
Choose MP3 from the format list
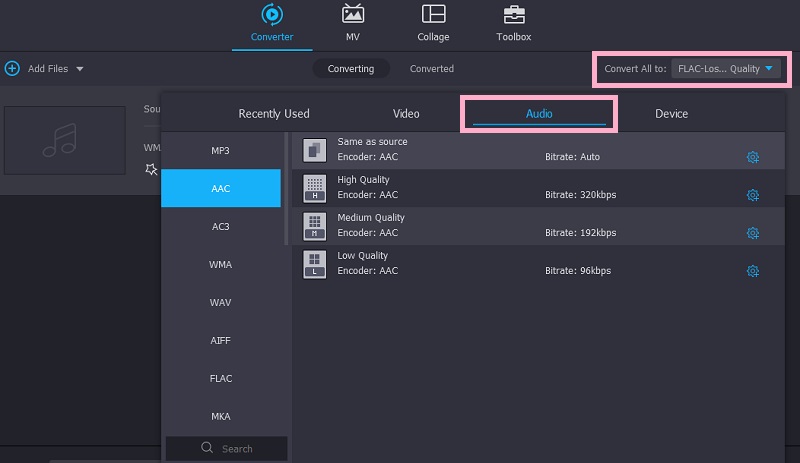tap(220, 151)
